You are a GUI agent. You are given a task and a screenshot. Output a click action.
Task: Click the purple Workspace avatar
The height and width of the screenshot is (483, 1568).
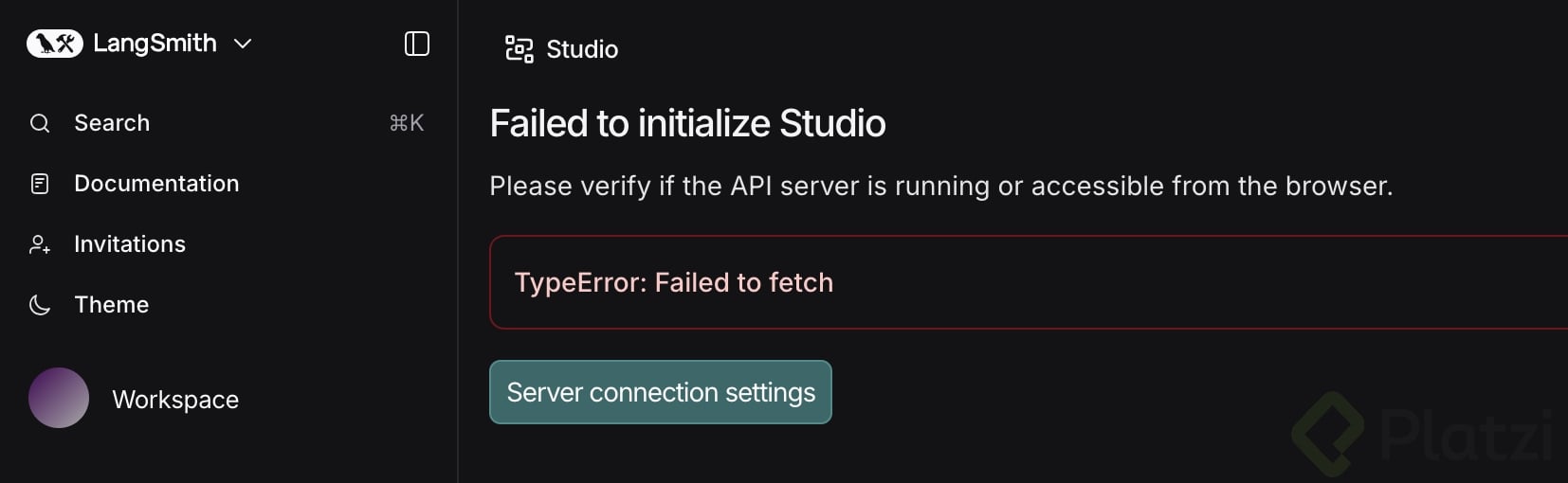tap(59, 398)
